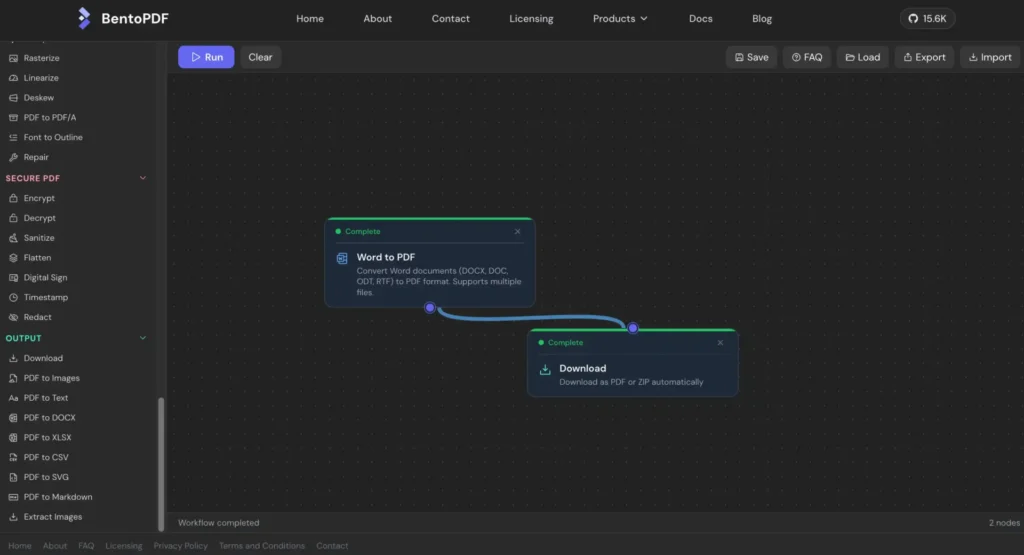Screen dimensions: 1024x555
Task: Click the Redact icon
Action: 13,317
